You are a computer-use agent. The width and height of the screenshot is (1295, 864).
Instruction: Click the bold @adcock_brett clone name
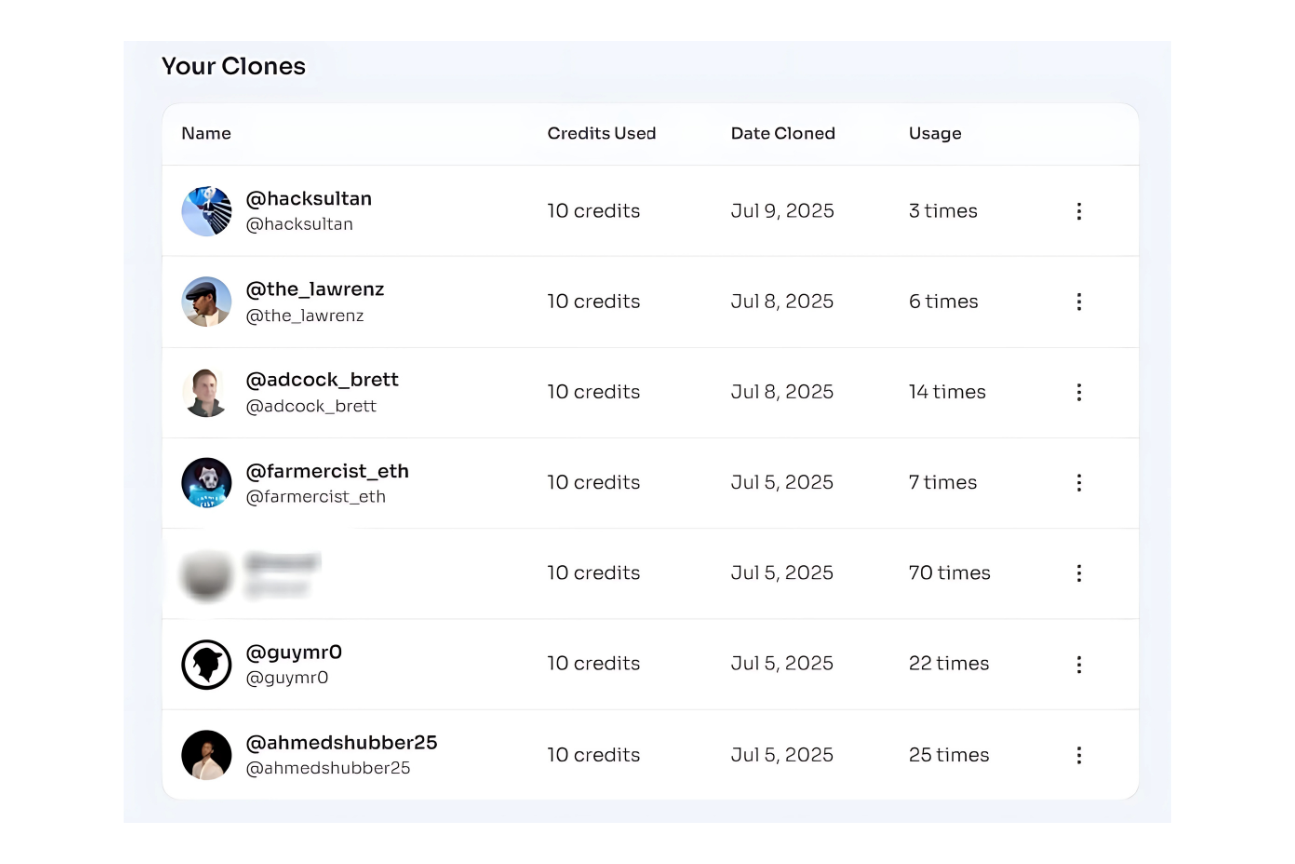point(322,380)
